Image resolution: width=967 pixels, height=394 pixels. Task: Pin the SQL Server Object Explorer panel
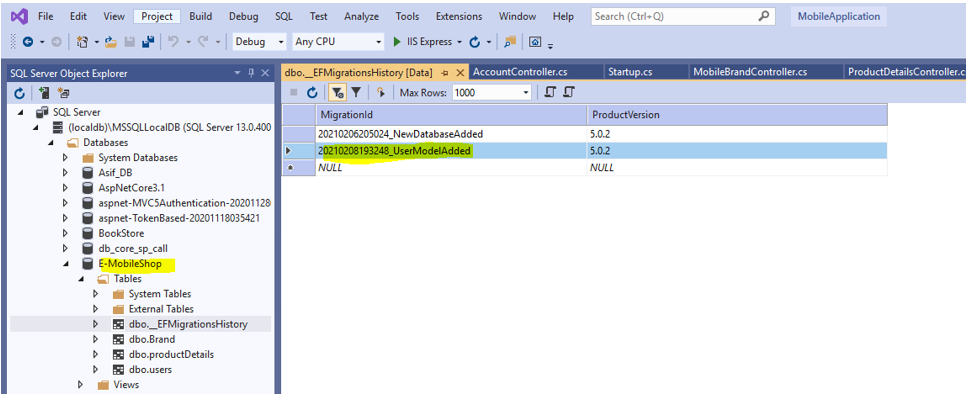click(x=252, y=73)
